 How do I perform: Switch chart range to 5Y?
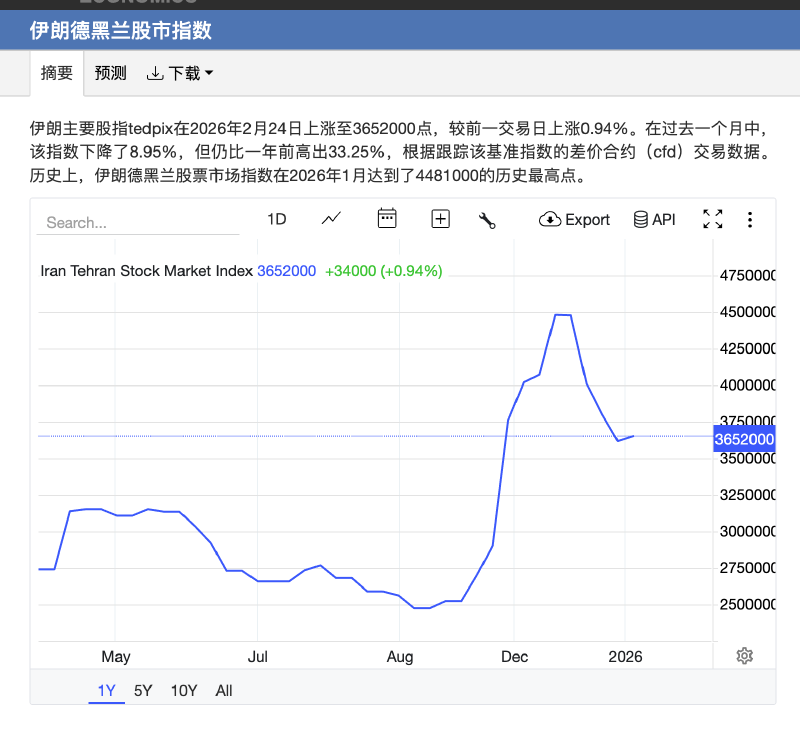pyautogui.click(x=143, y=690)
